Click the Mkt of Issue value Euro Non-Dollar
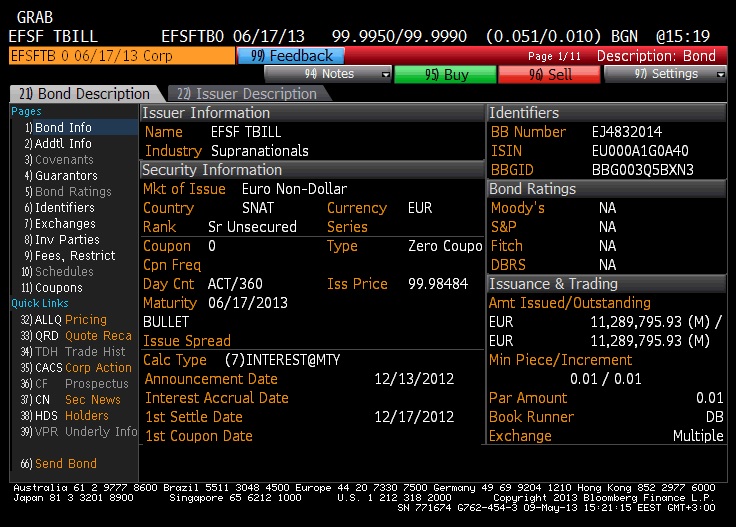Screen dimensions: 736x527 pyautogui.click(x=294, y=189)
